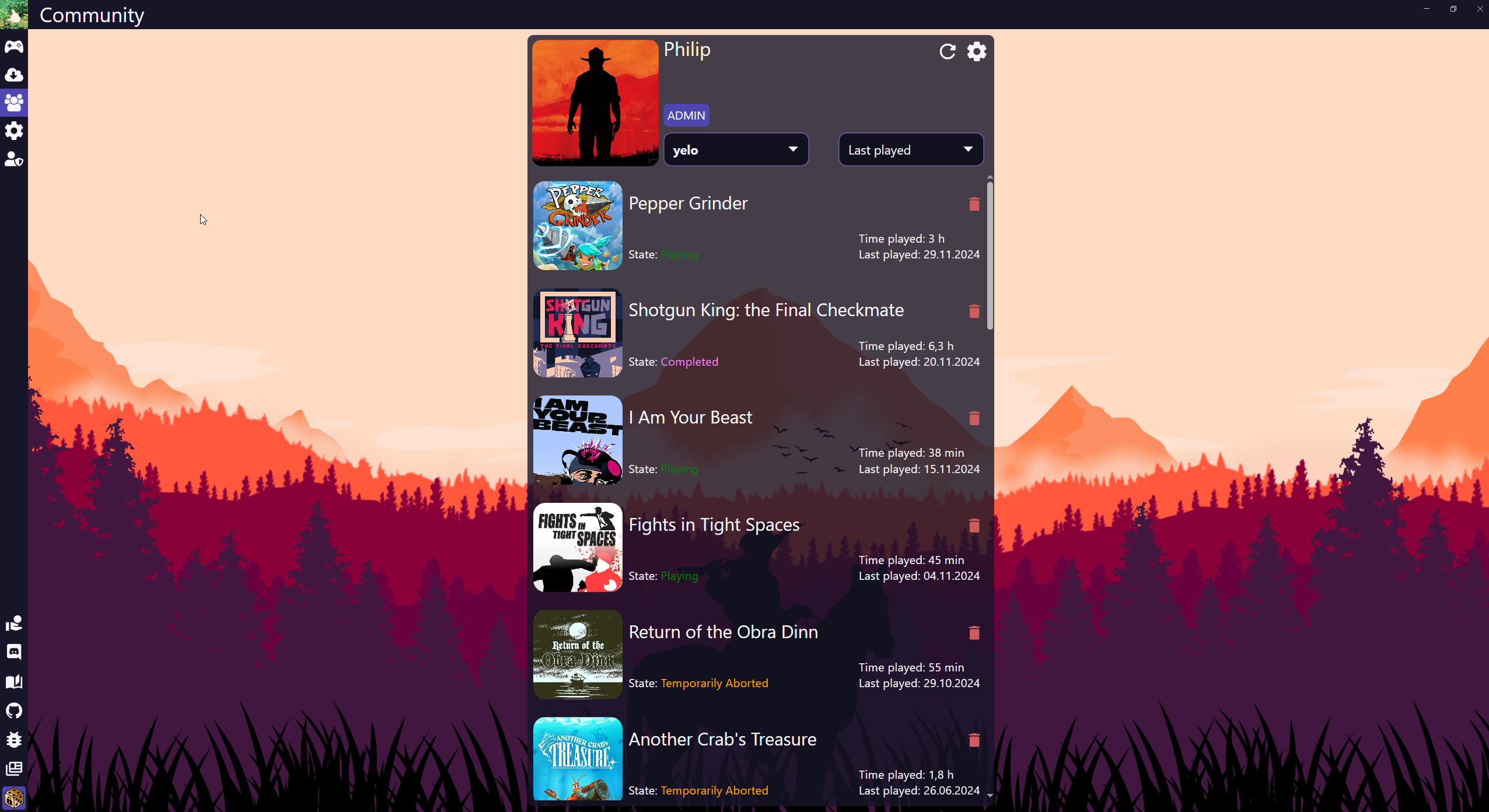
Task: Remove Return of the Obra Dinn entry
Action: [x=974, y=633]
